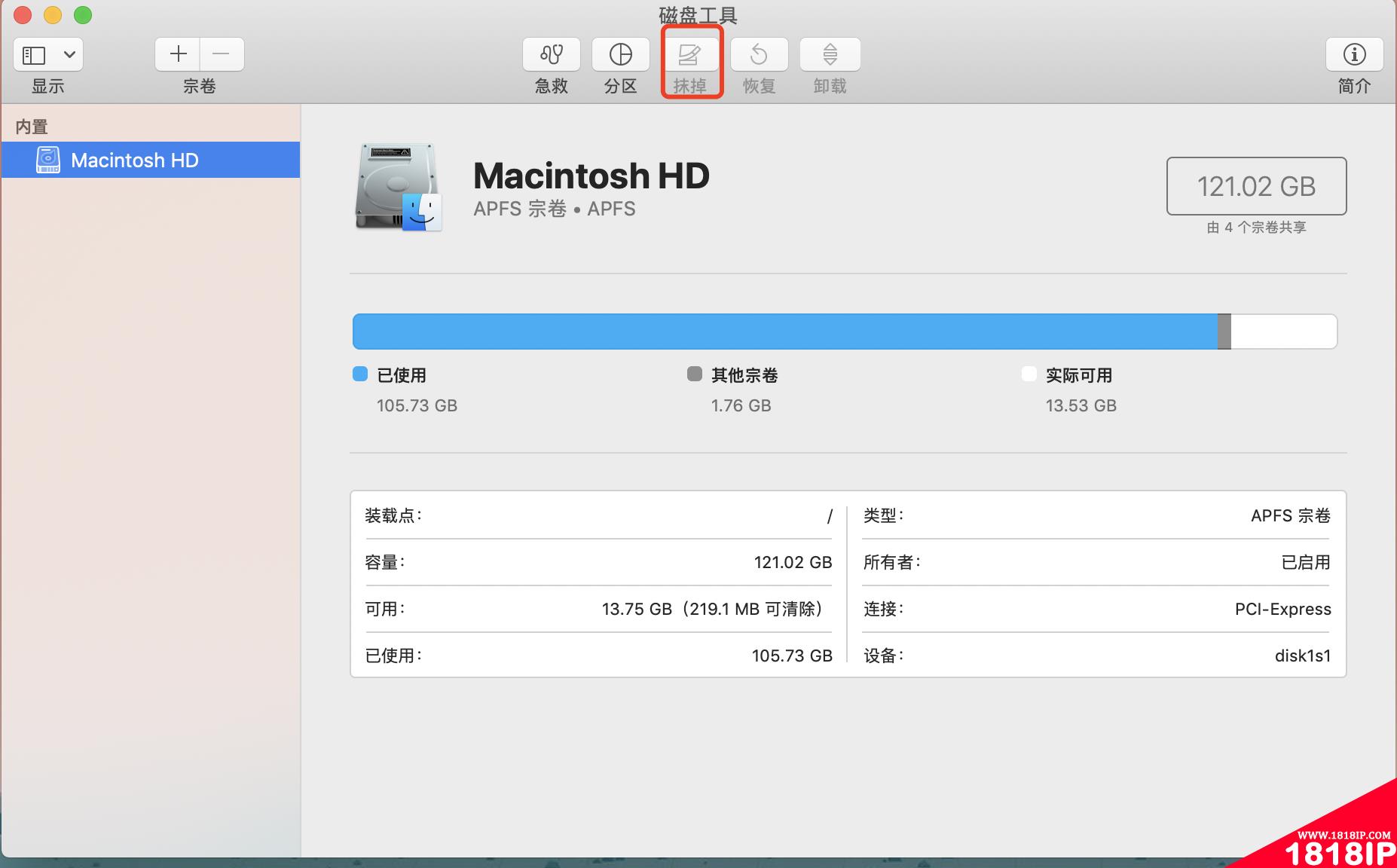
Task: Minimize the Disk Utility window with yellow button
Action: point(53,15)
